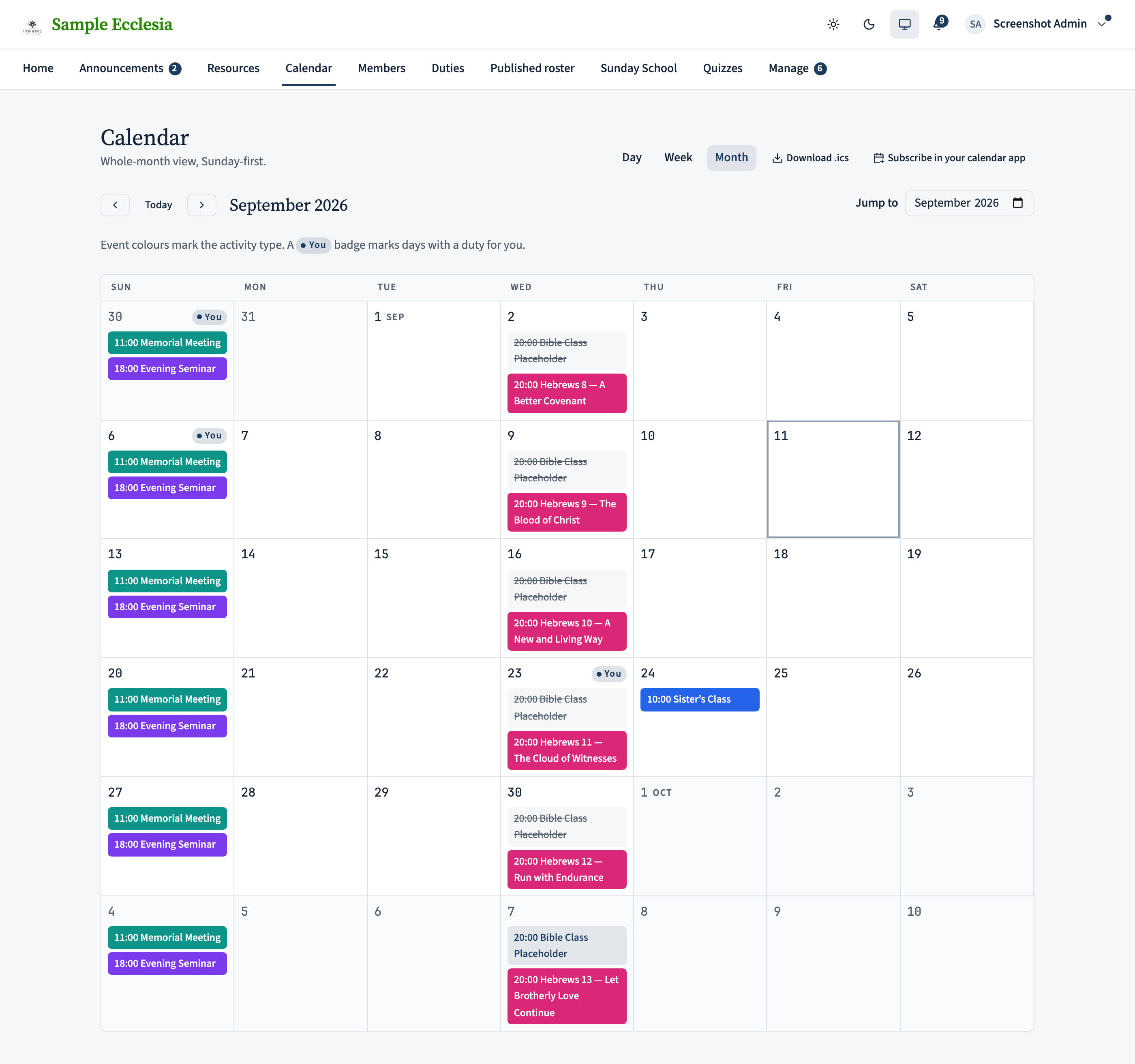Viewport: 1135px width, 1064px height.
Task: Open Hebrews 9 — The Blood of Christ event
Action: point(566,512)
